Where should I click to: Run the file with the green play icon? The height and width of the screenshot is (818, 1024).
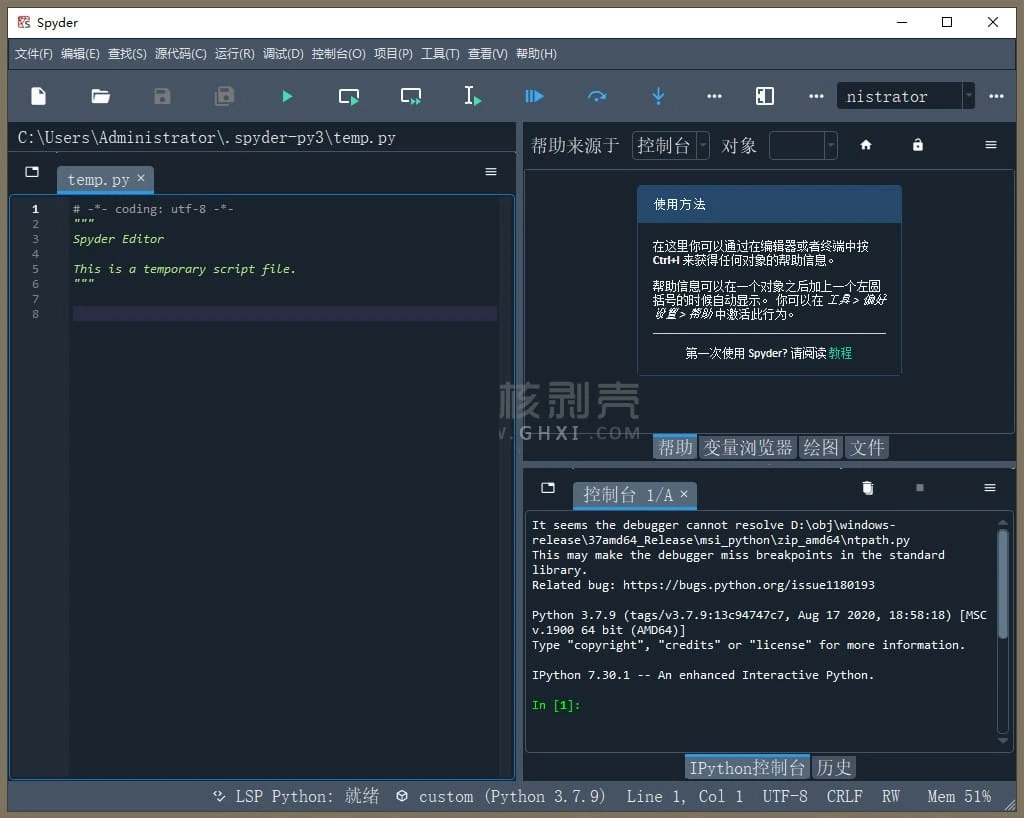click(x=287, y=96)
